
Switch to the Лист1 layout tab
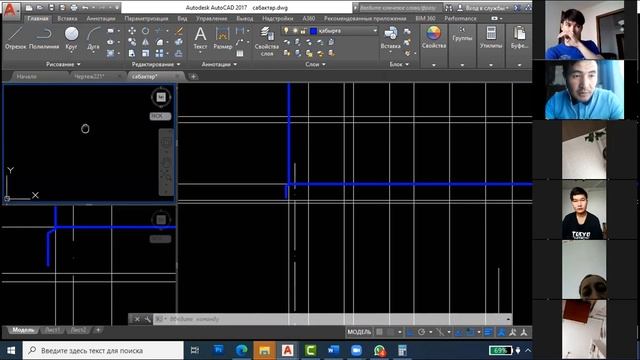click(x=52, y=330)
